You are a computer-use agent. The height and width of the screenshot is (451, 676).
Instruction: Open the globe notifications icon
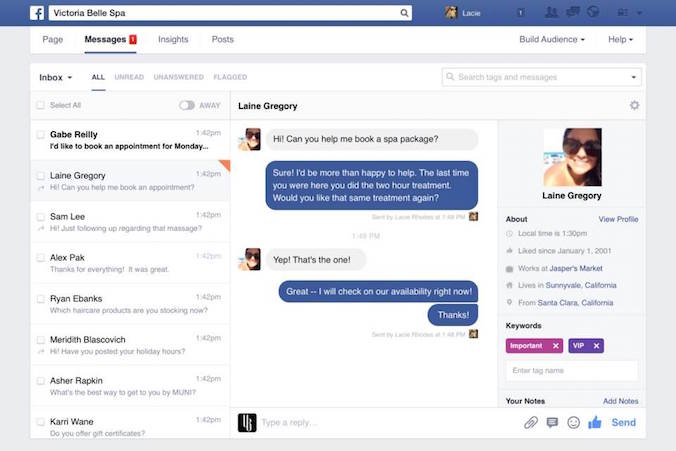click(593, 12)
